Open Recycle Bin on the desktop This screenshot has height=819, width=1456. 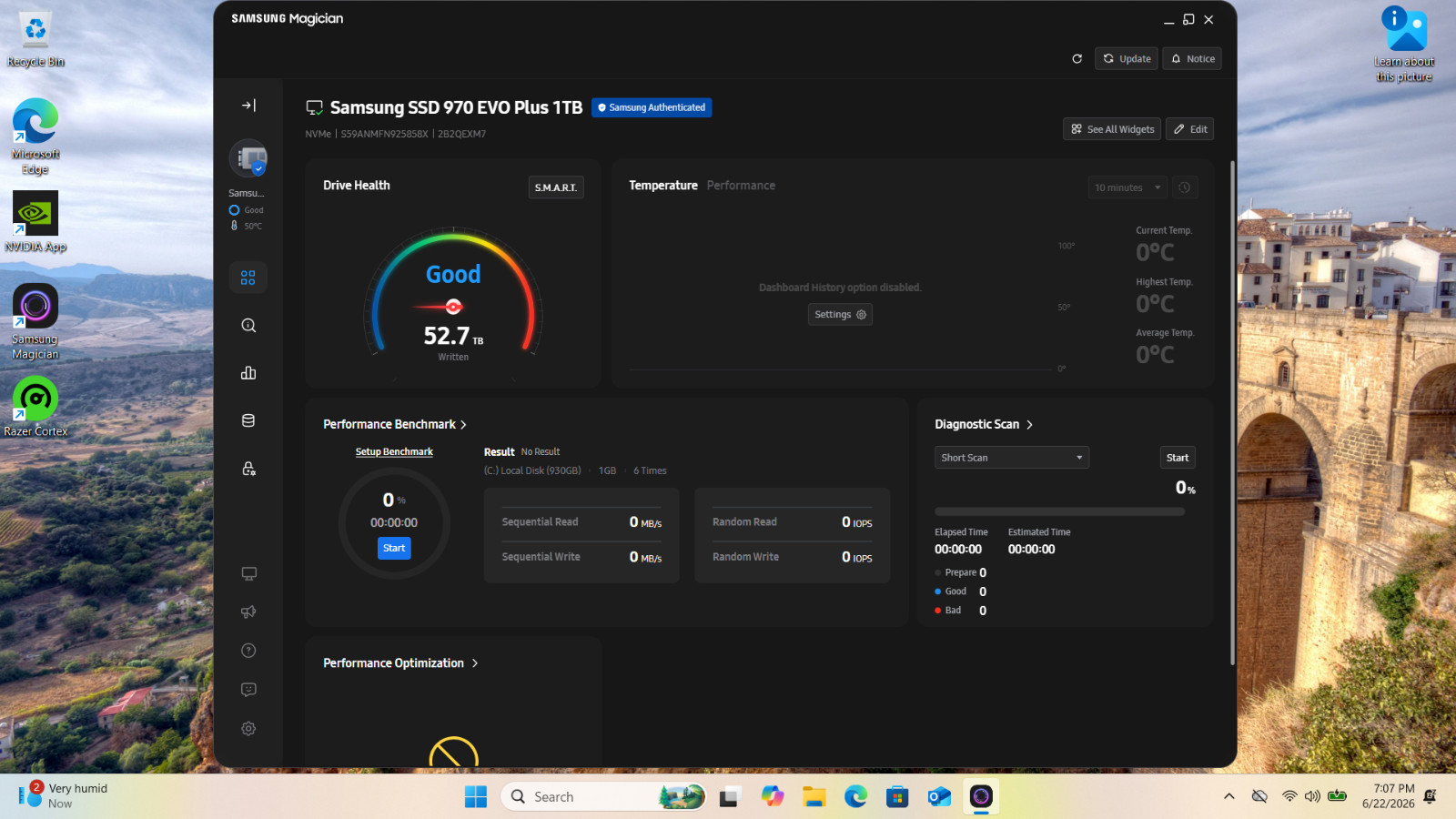tap(35, 40)
